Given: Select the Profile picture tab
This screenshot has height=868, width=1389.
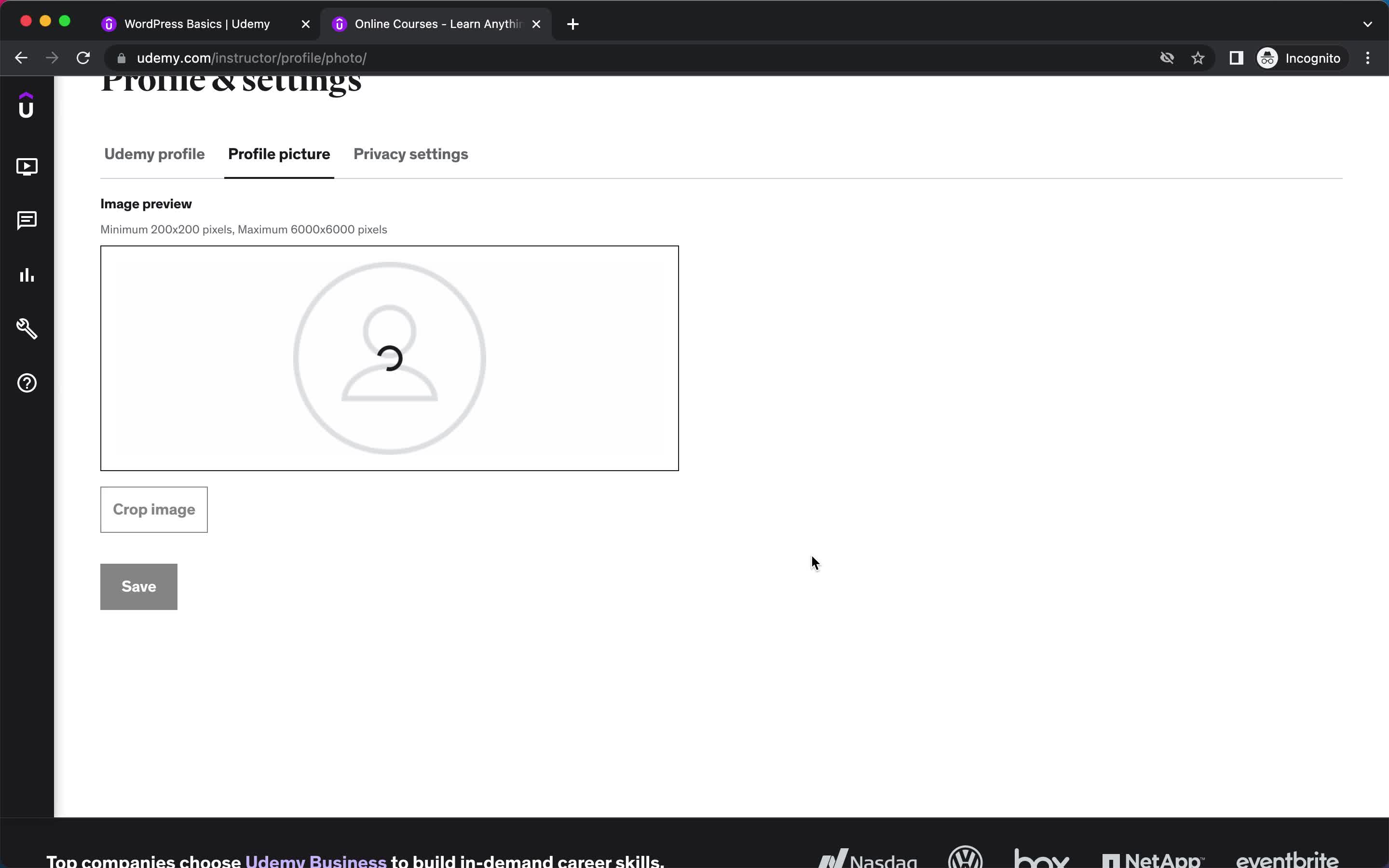Looking at the screenshot, I should pos(279,154).
